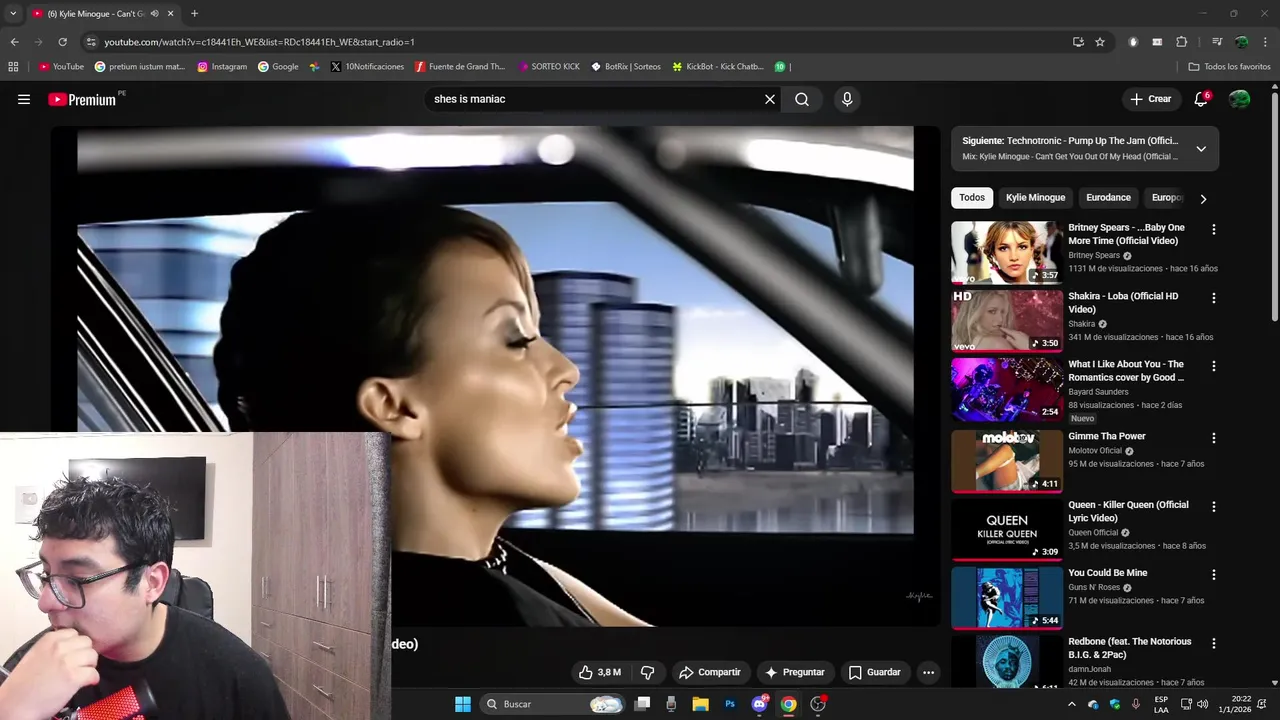Open options for You Could Be Mine
Image resolution: width=1280 pixels, height=720 pixels.
coord(1214,575)
